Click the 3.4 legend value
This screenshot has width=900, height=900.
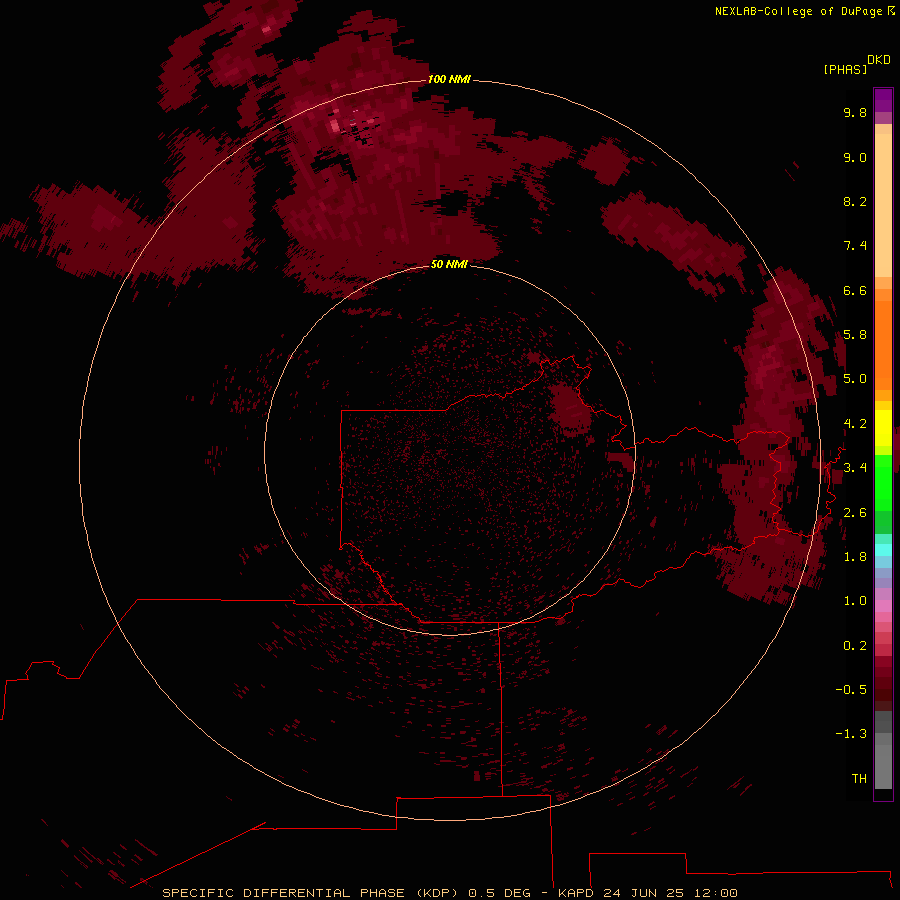[x=855, y=468]
